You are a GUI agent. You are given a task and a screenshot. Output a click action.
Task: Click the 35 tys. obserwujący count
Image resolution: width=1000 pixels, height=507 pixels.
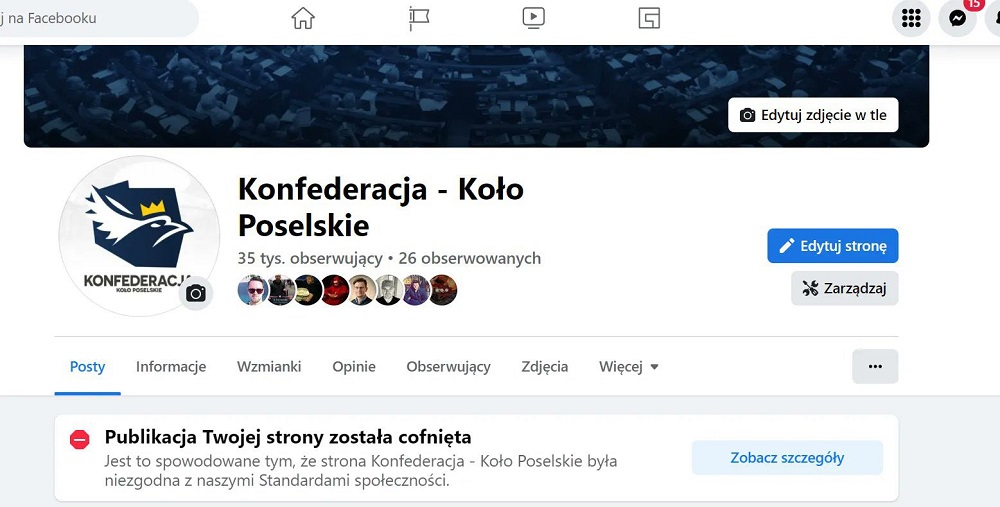[x=310, y=258]
